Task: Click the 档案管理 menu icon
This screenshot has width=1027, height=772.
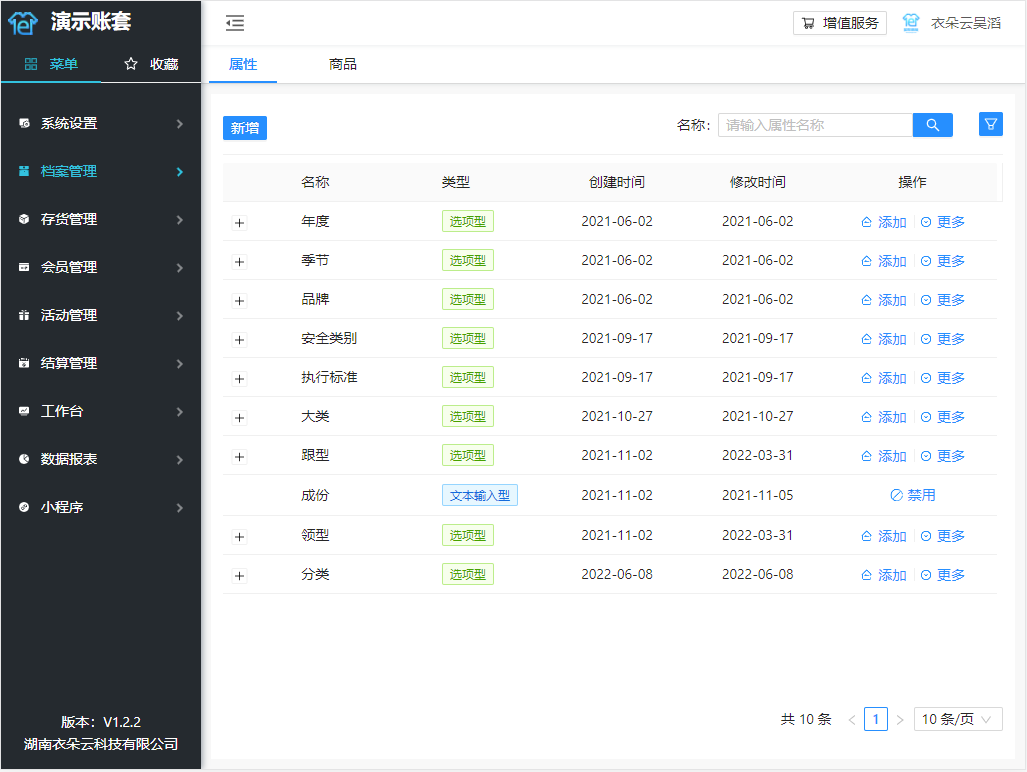Action: point(24,171)
